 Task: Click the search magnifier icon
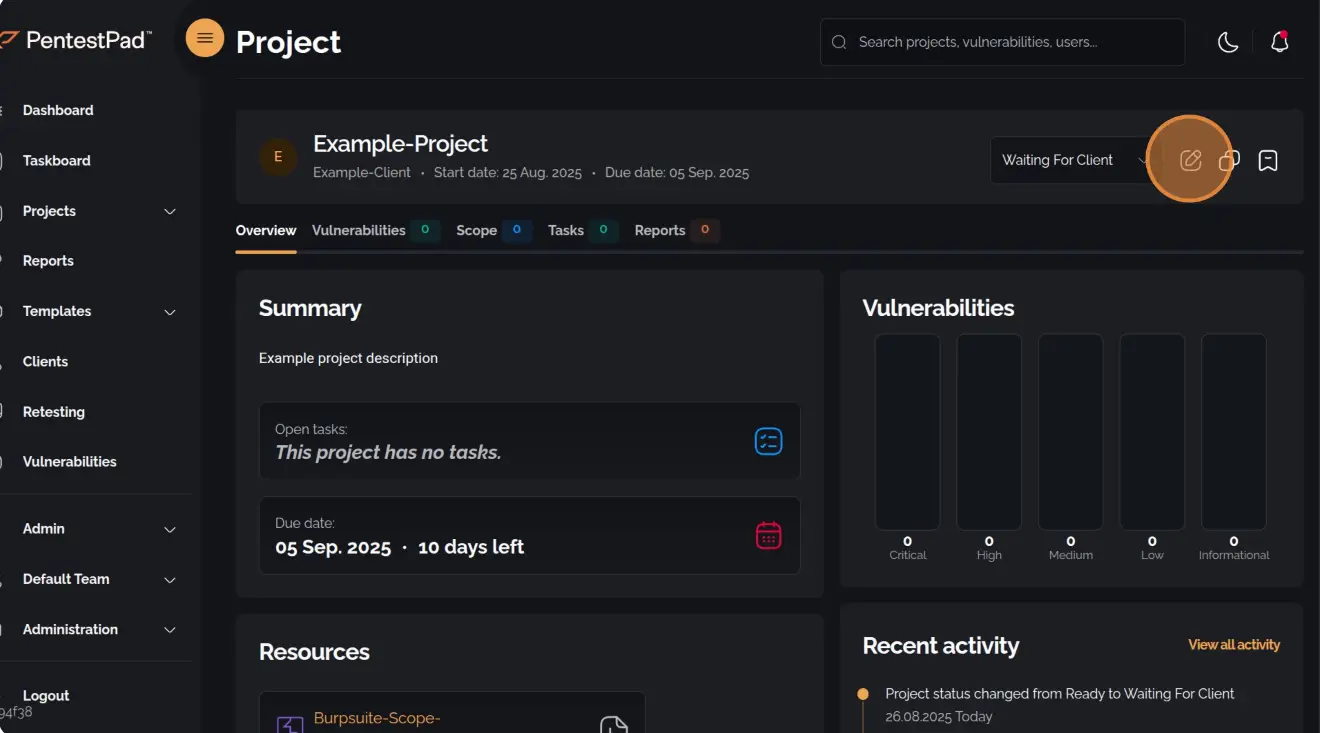tap(839, 42)
